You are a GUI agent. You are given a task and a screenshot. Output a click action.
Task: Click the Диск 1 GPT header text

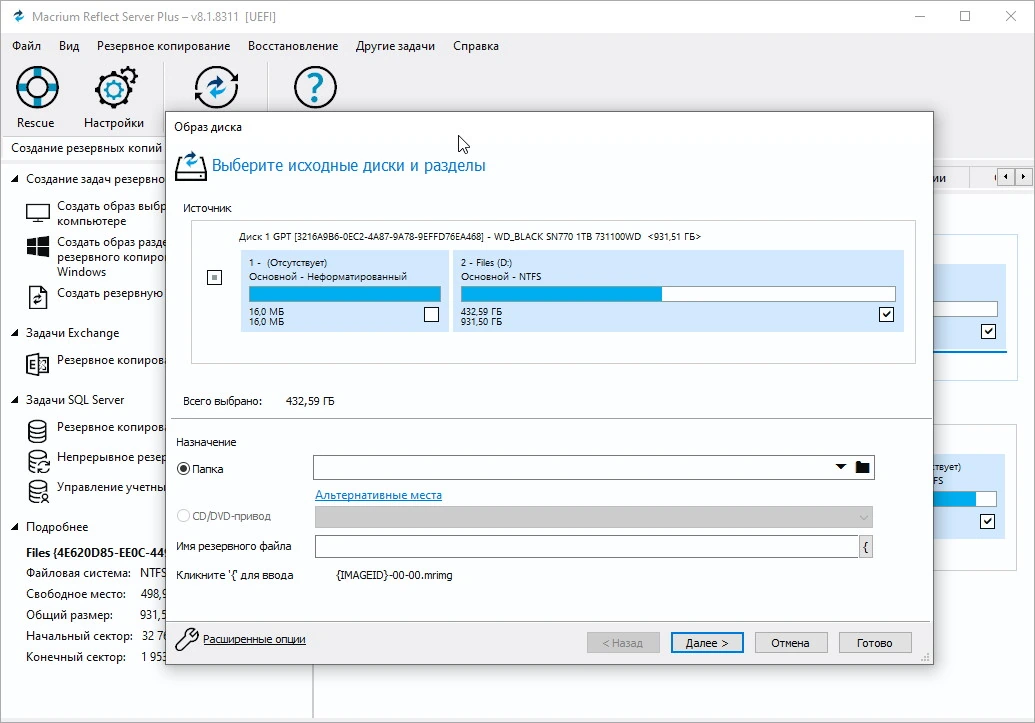tap(469, 236)
